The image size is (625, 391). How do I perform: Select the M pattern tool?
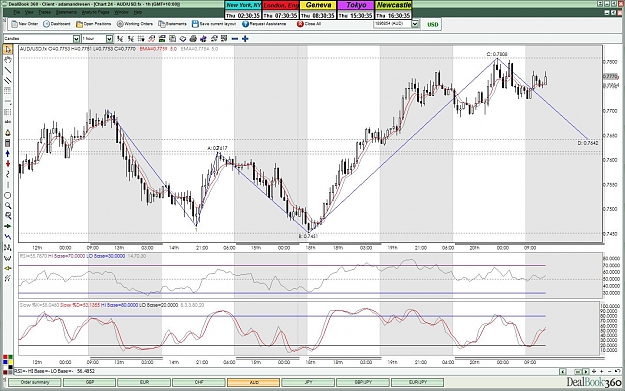click(x=8, y=248)
